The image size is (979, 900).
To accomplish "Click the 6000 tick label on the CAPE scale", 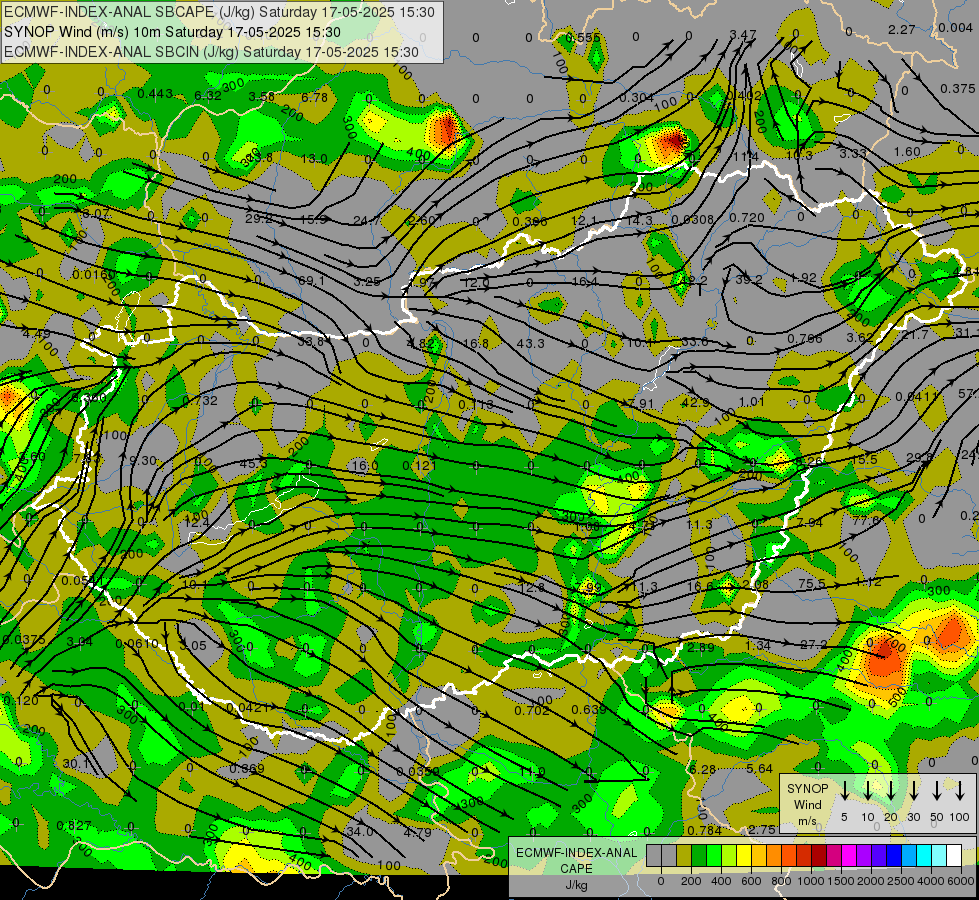I will pyautogui.click(x=961, y=881).
